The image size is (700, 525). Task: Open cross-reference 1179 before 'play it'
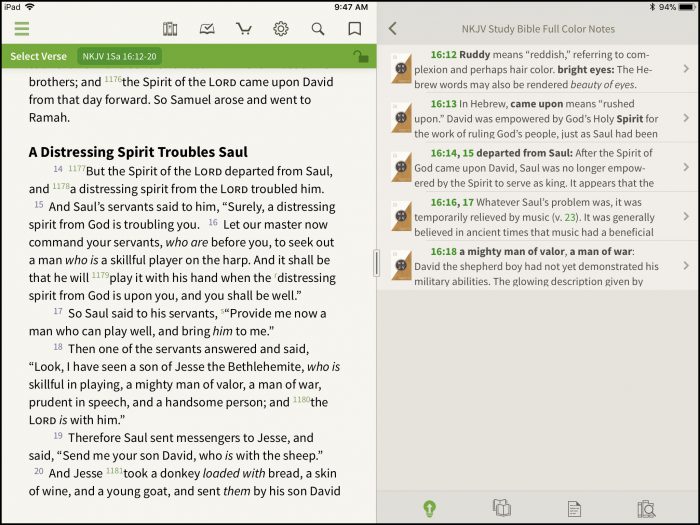coord(100,275)
